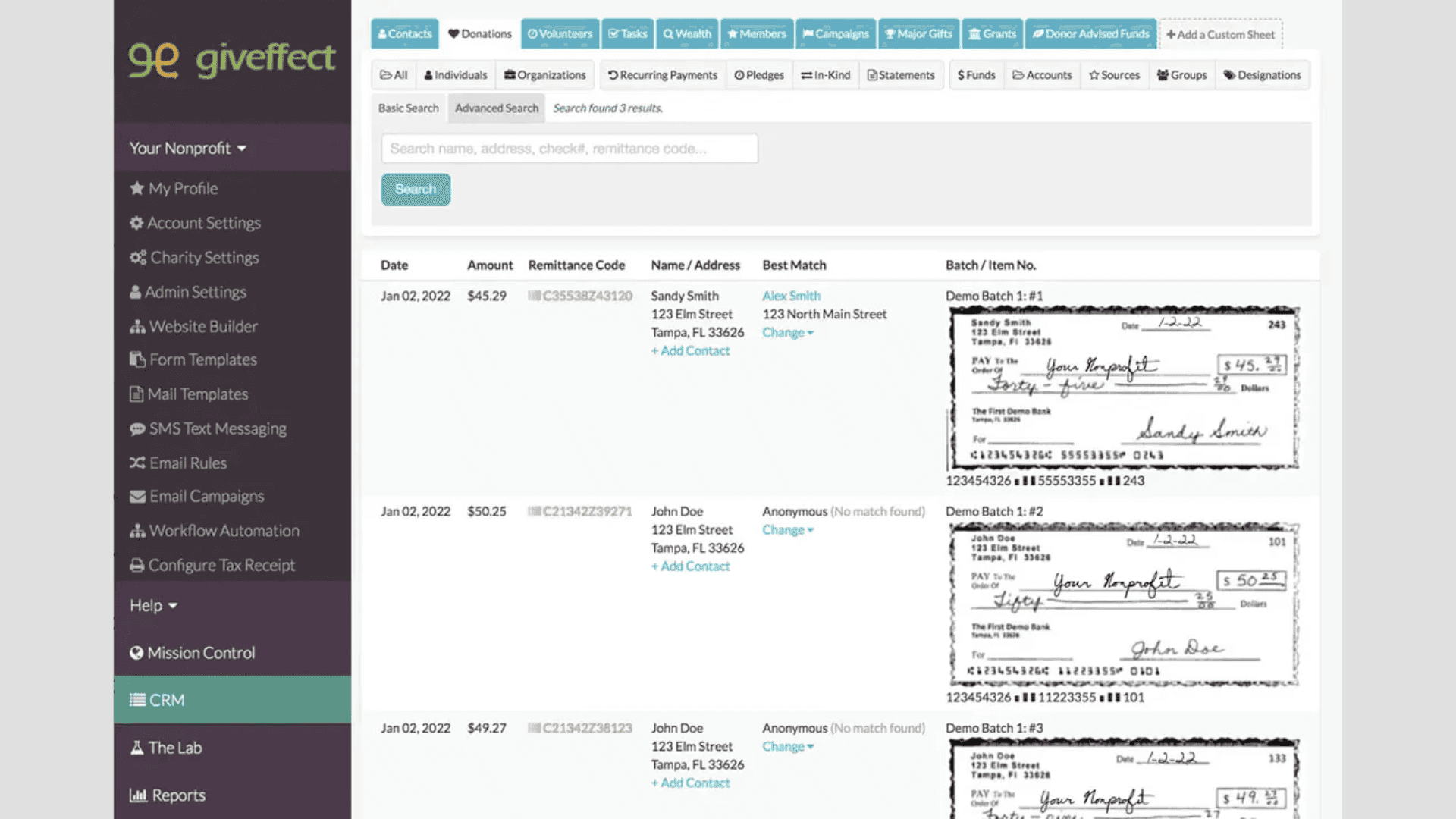Filter donations by Individuals
The image size is (1456, 819).
[456, 75]
